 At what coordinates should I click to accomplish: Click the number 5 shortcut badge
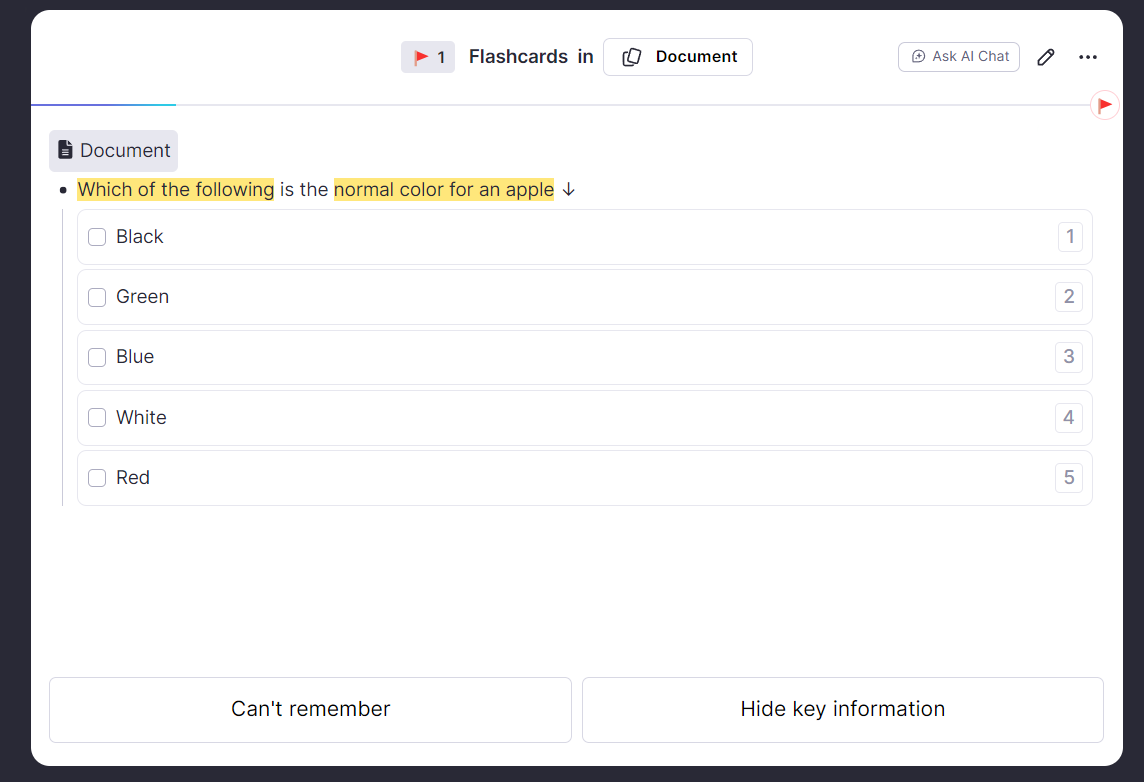(1069, 478)
